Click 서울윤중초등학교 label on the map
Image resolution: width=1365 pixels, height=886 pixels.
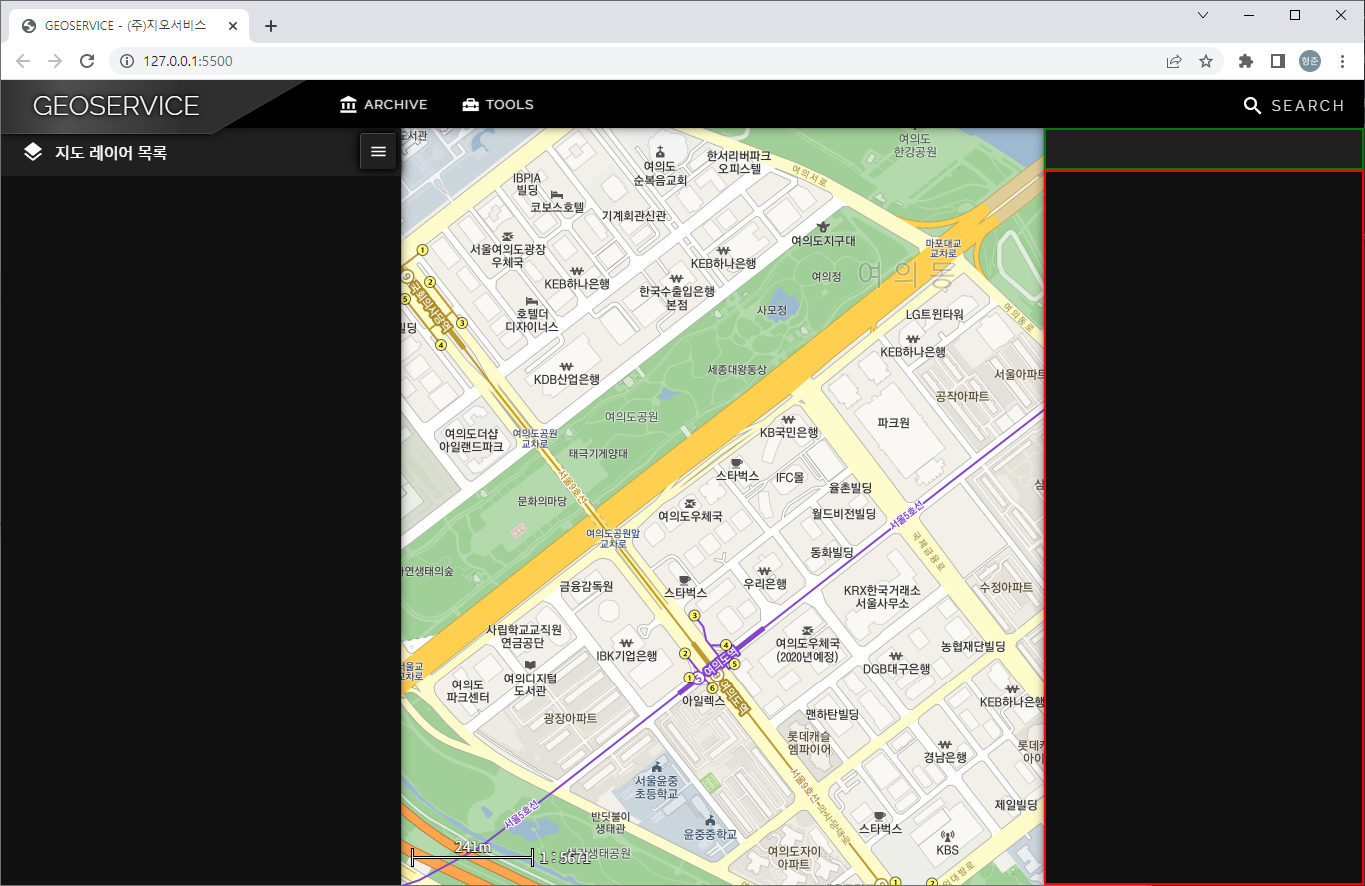point(656,786)
